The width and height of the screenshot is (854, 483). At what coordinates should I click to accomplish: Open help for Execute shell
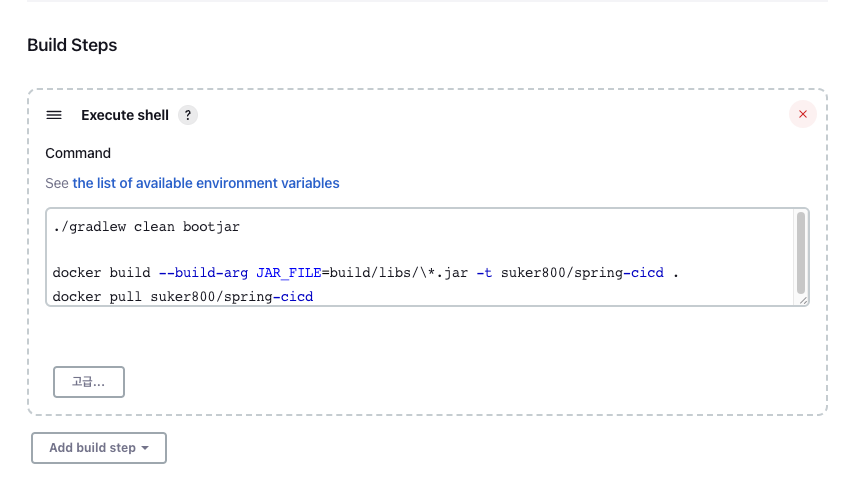pyautogui.click(x=188, y=115)
